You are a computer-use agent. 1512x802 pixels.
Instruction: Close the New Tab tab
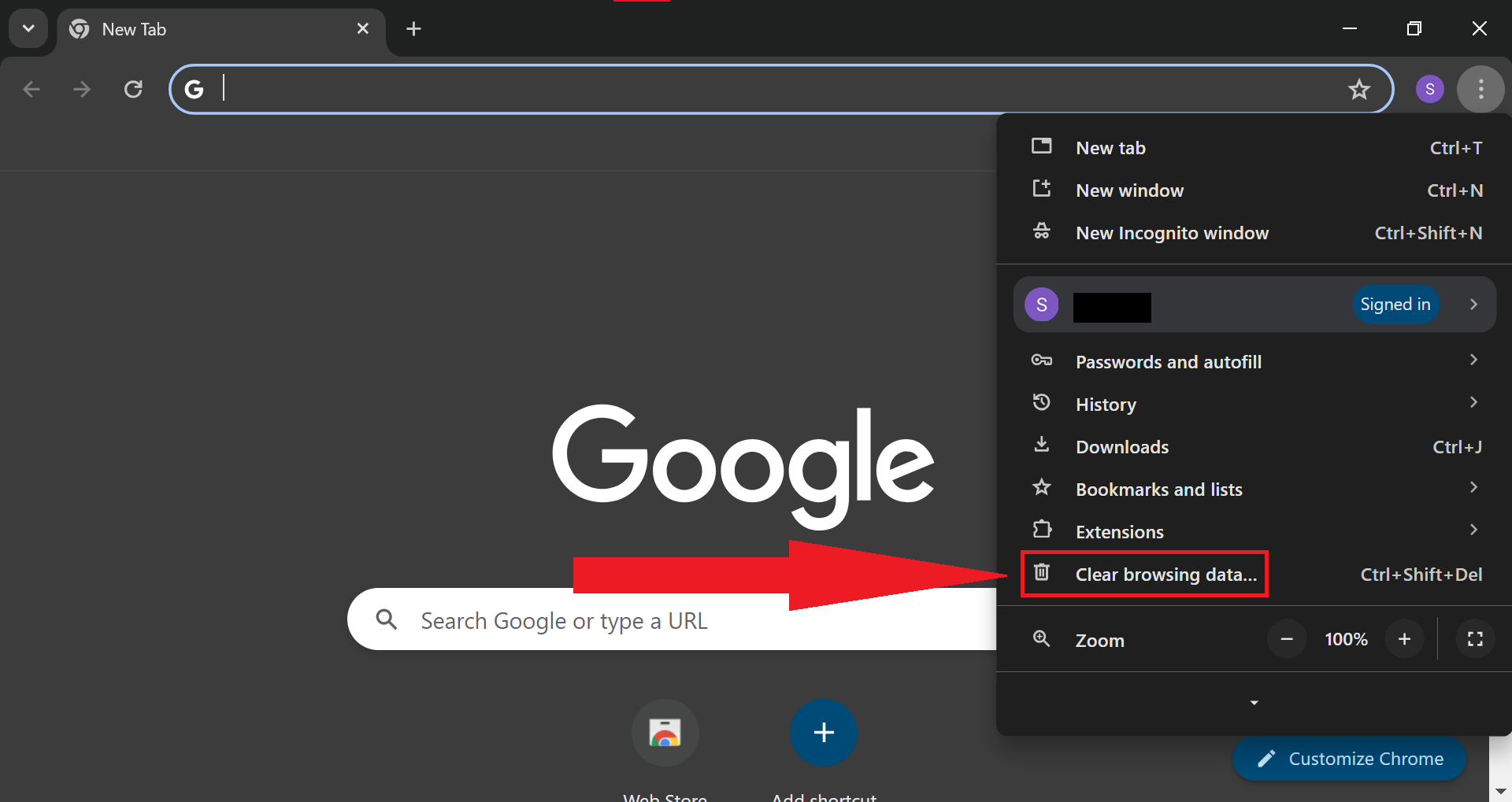(x=363, y=29)
